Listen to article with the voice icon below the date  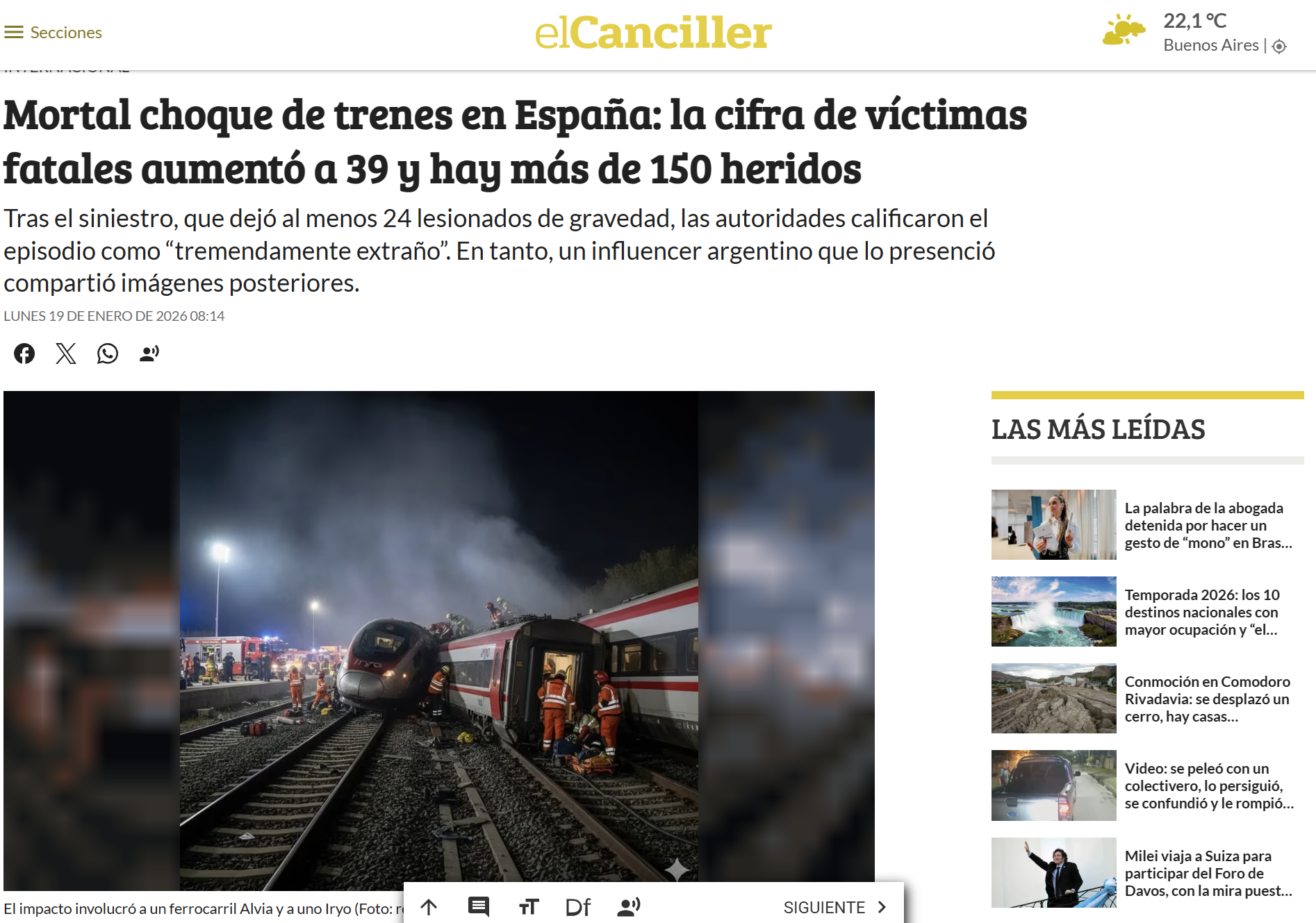[x=149, y=354]
